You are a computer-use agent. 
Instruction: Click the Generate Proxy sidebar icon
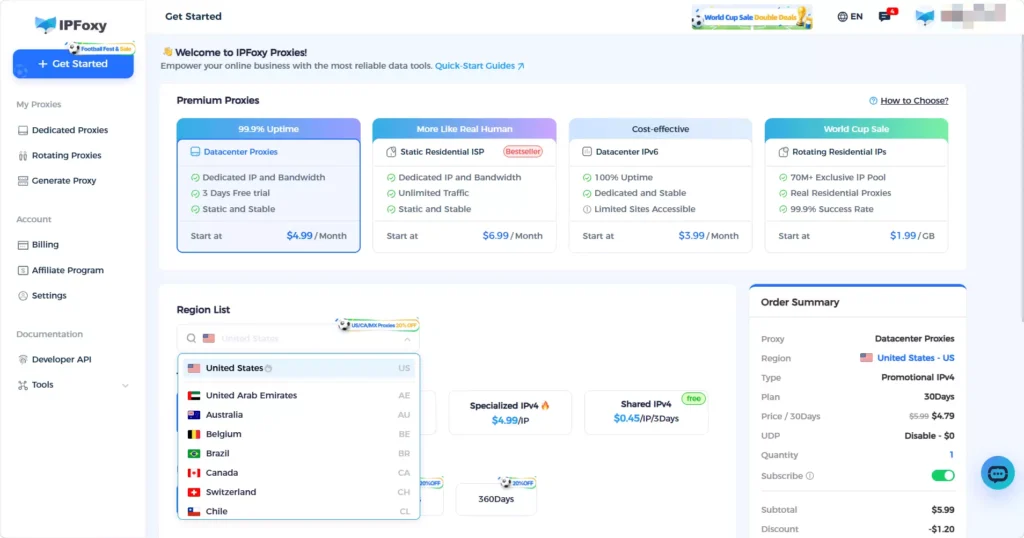[23, 181]
